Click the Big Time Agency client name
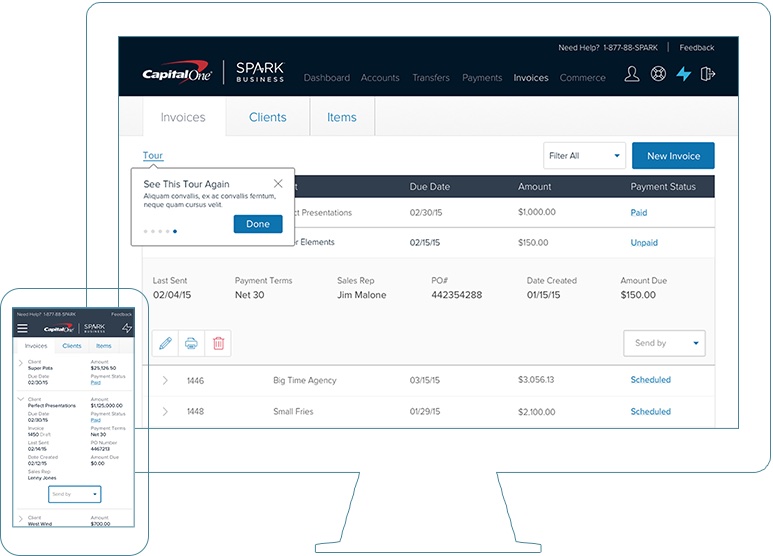 coord(305,380)
